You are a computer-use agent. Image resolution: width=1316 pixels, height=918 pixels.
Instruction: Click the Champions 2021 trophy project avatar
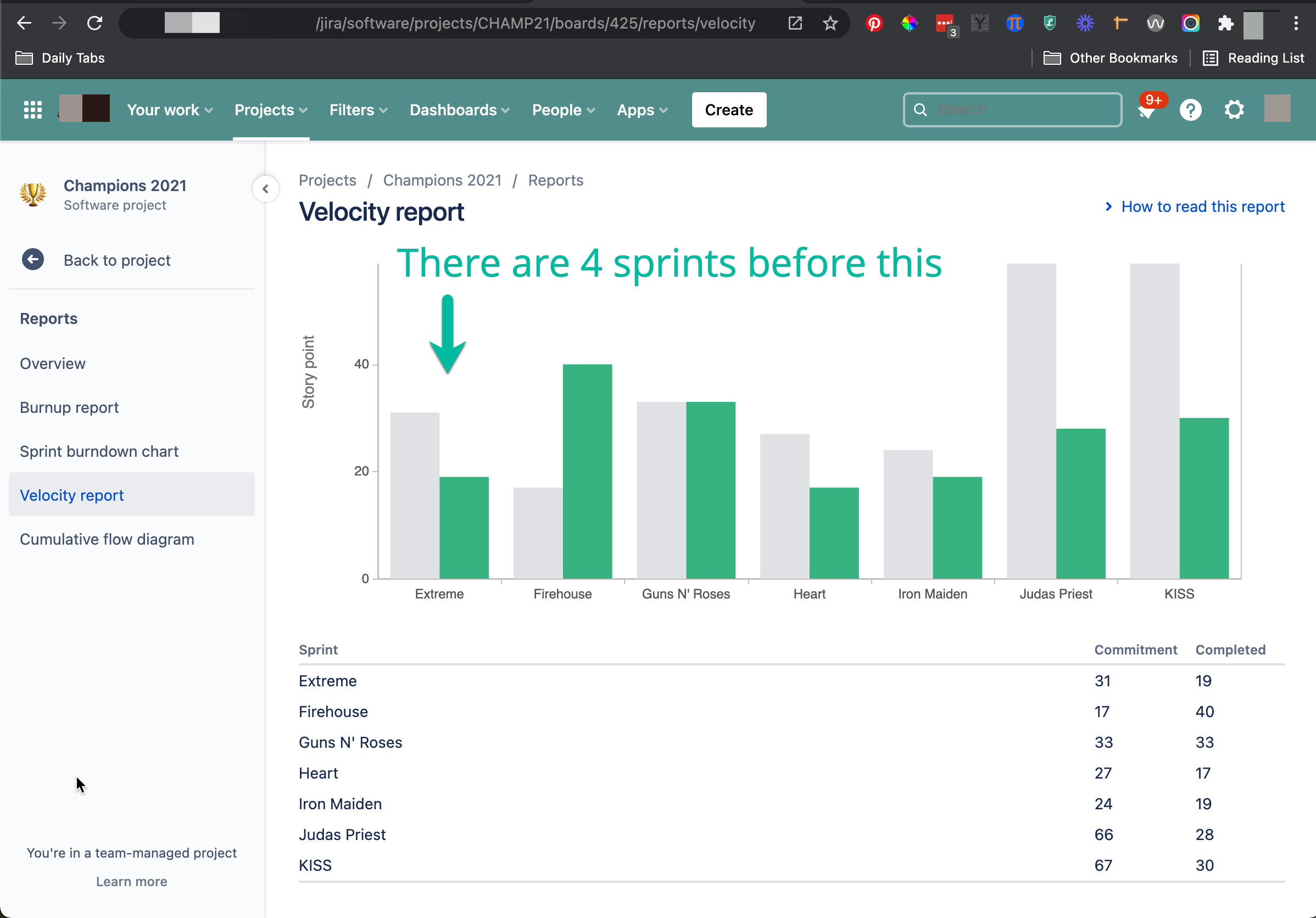(x=32, y=194)
